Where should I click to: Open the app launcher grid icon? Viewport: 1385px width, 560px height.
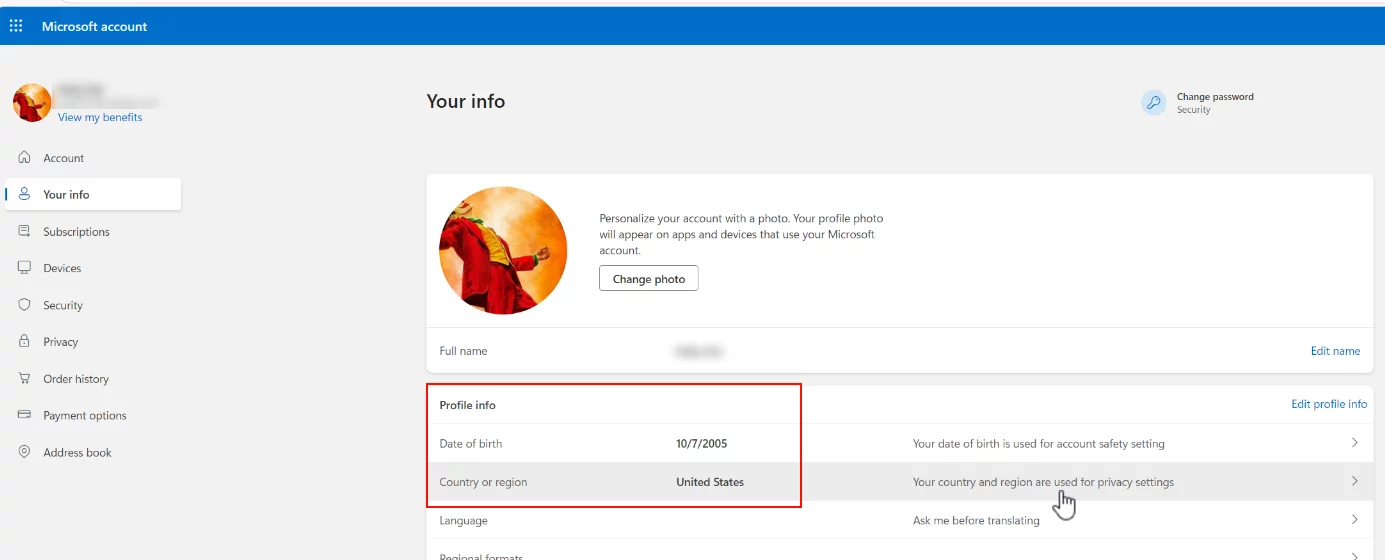tap(16, 26)
